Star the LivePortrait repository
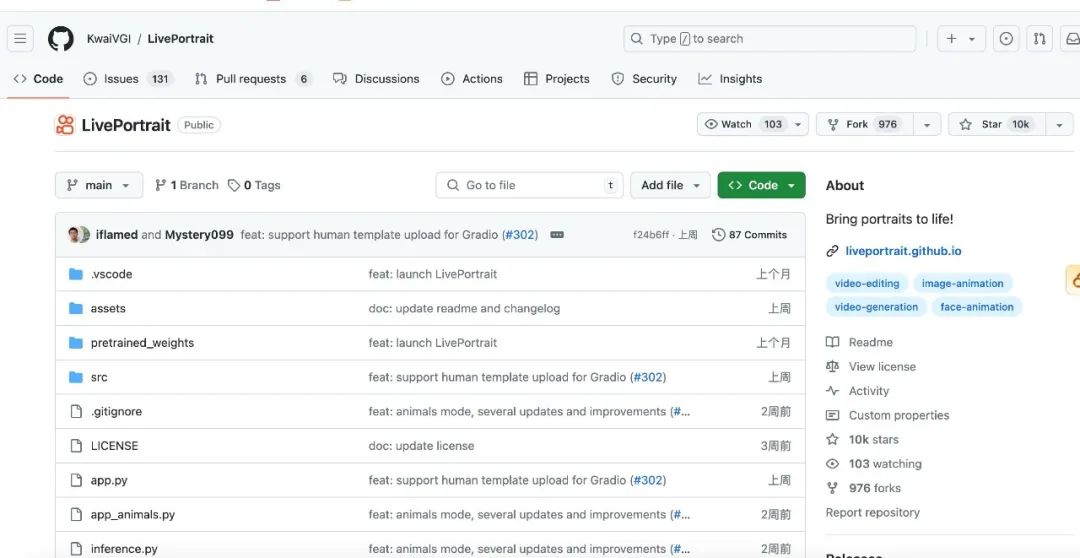The height and width of the screenshot is (558, 1080). coord(997,125)
